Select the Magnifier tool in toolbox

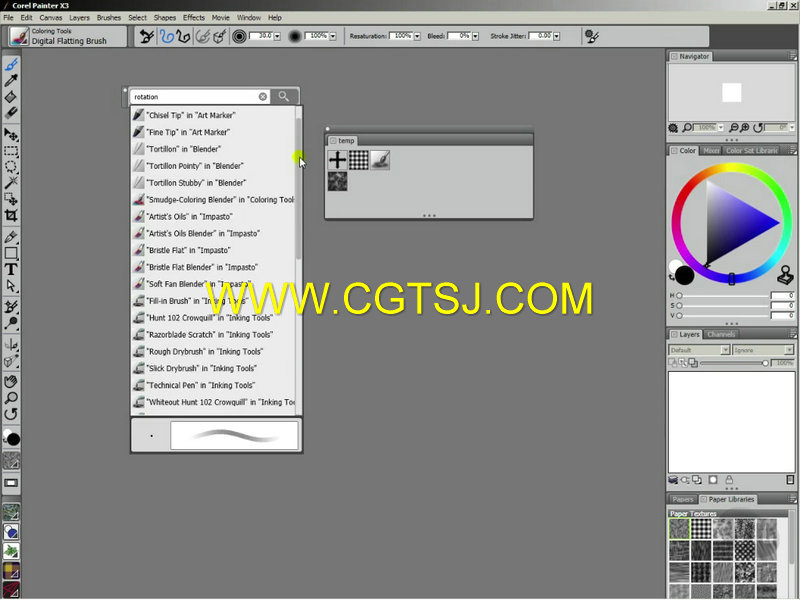[11, 397]
